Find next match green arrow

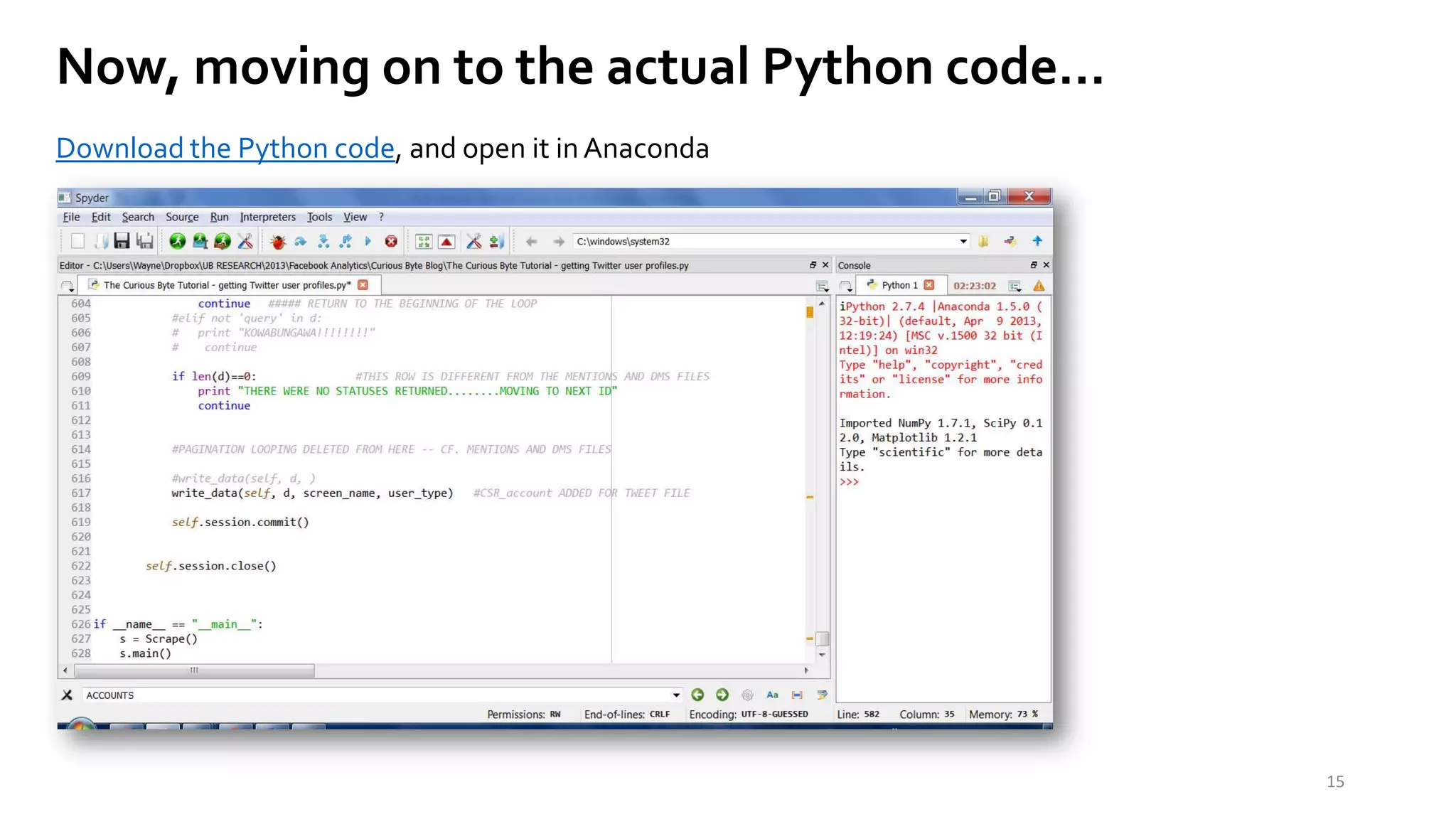click(x=722, y=695)
